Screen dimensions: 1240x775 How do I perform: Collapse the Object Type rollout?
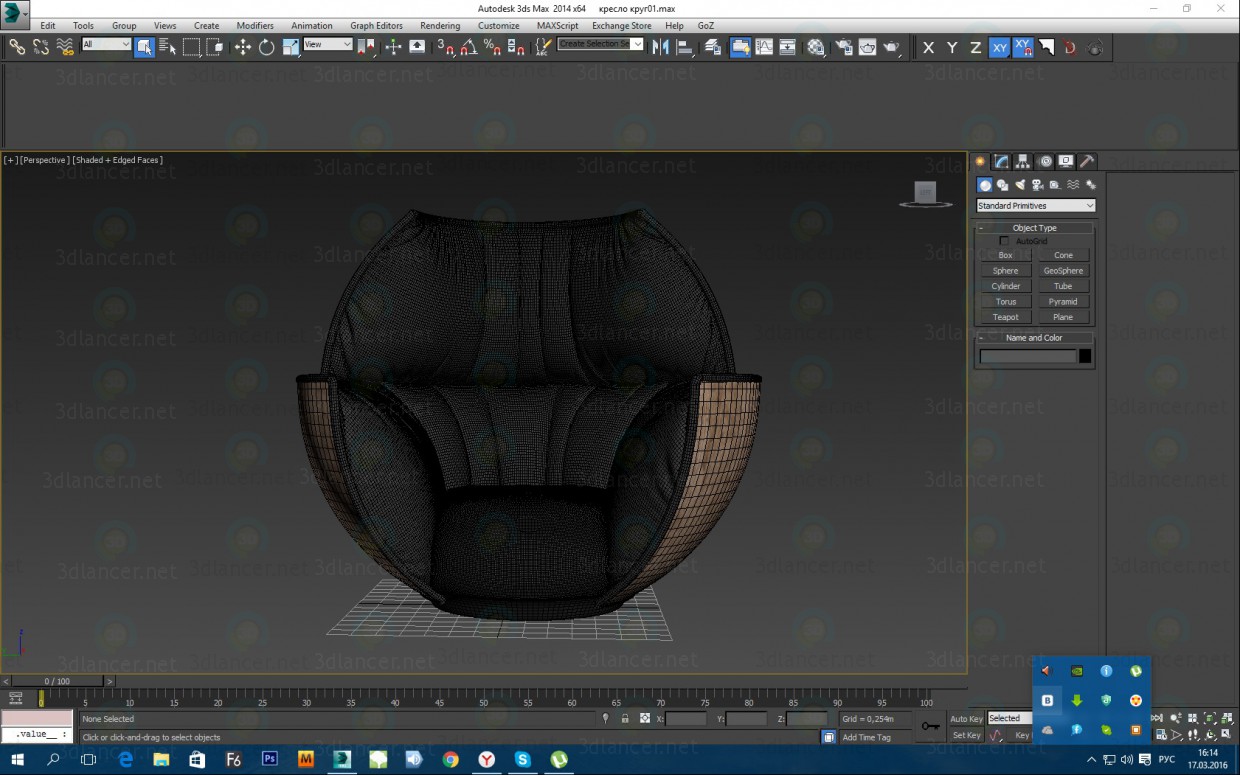pos(1034,228)
